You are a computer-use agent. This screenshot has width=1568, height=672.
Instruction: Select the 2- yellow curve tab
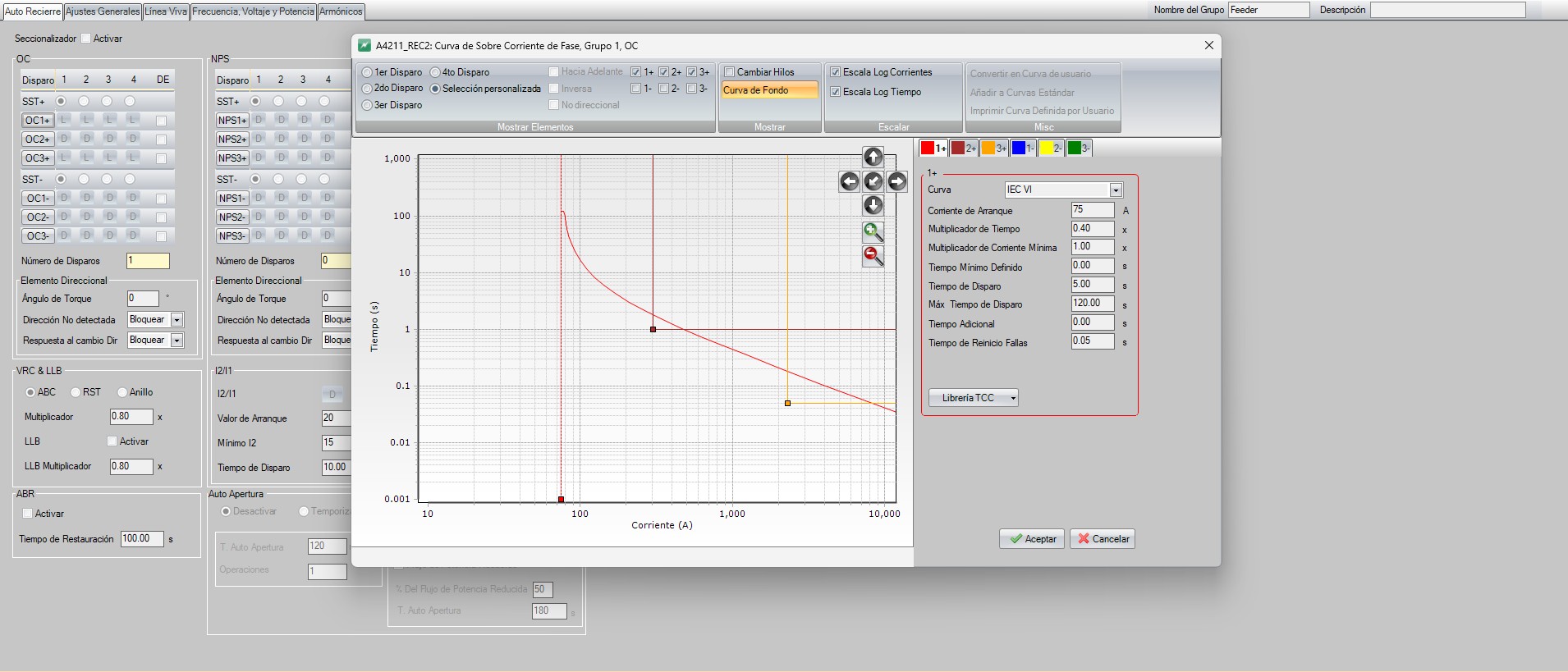(x=1052, y=148)
